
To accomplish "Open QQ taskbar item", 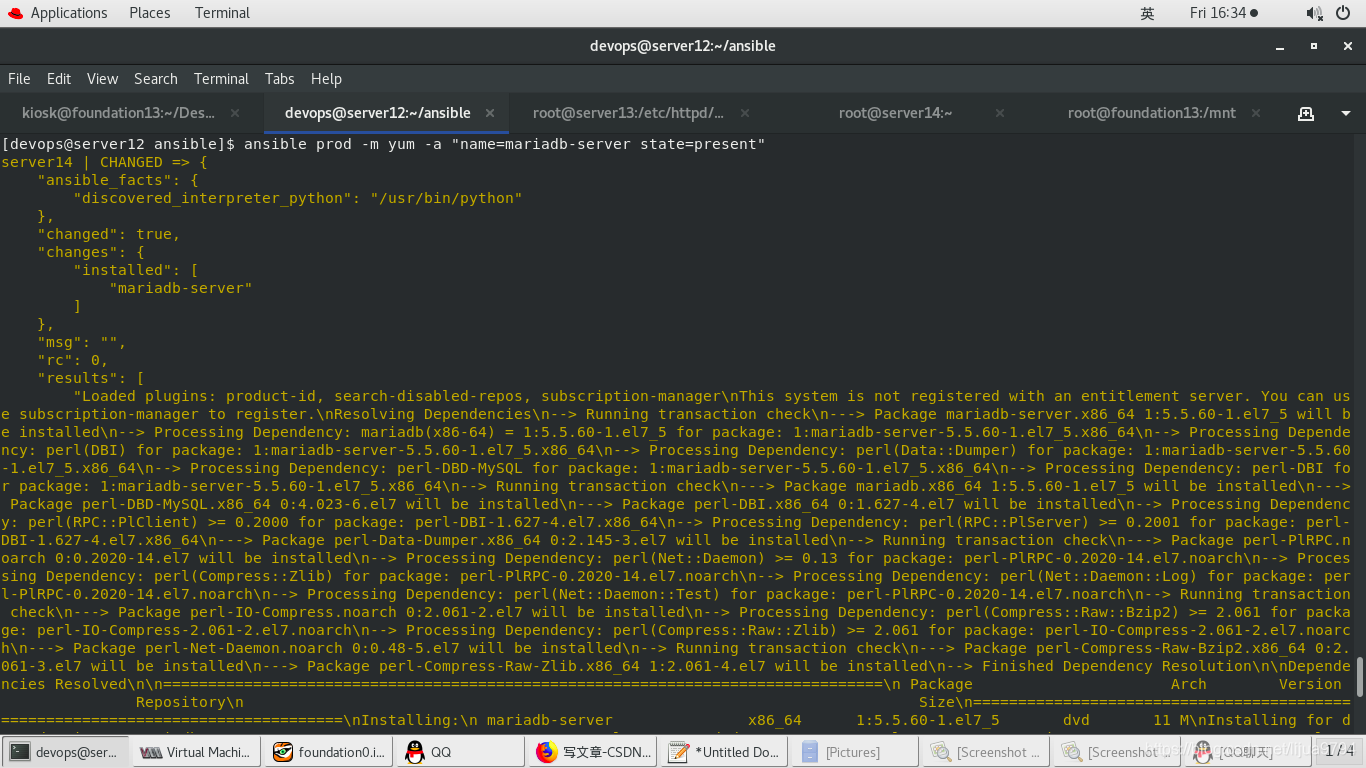I will (461, 752).
